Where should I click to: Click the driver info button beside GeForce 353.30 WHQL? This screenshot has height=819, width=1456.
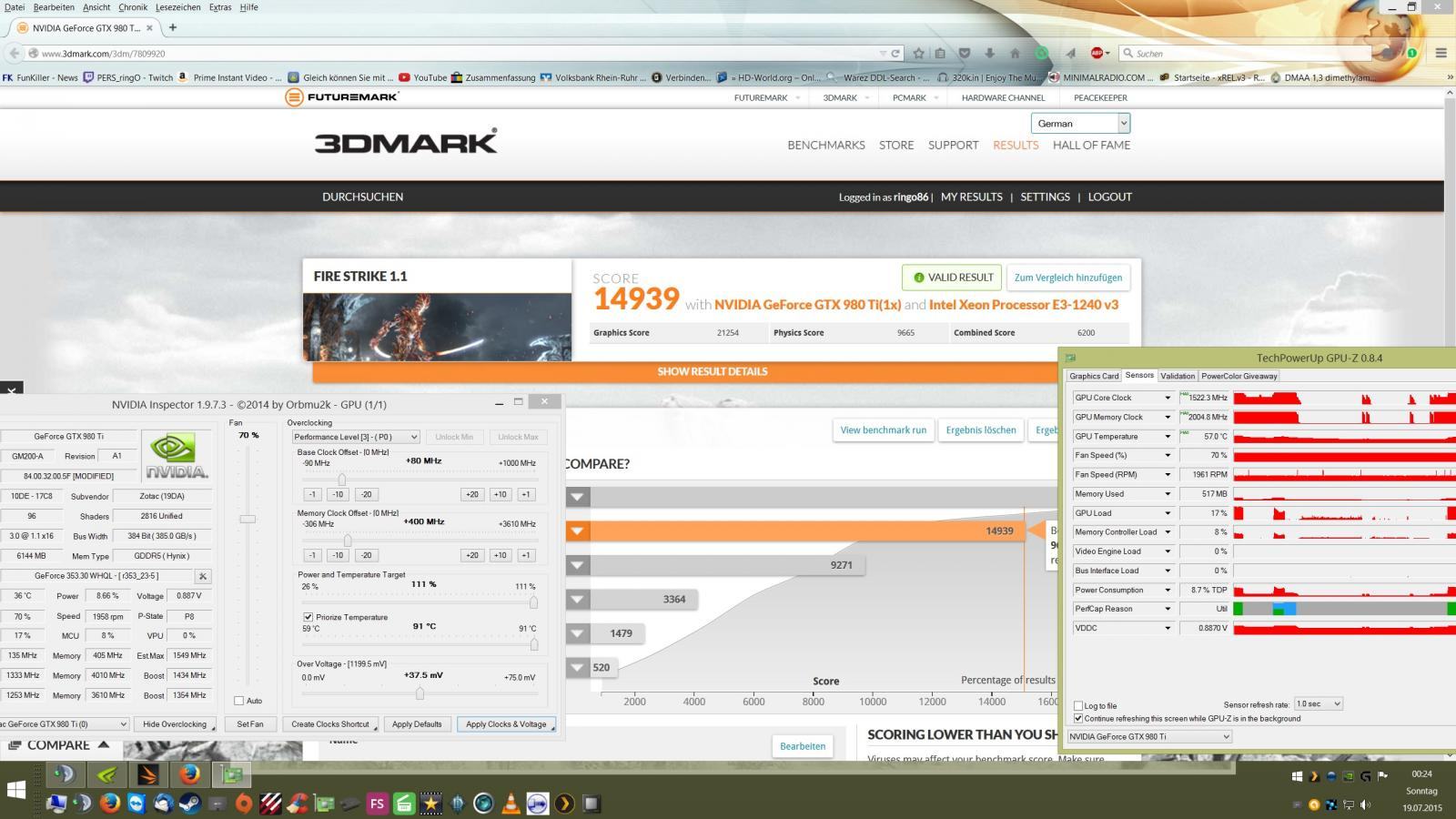[x=203, y=576]
